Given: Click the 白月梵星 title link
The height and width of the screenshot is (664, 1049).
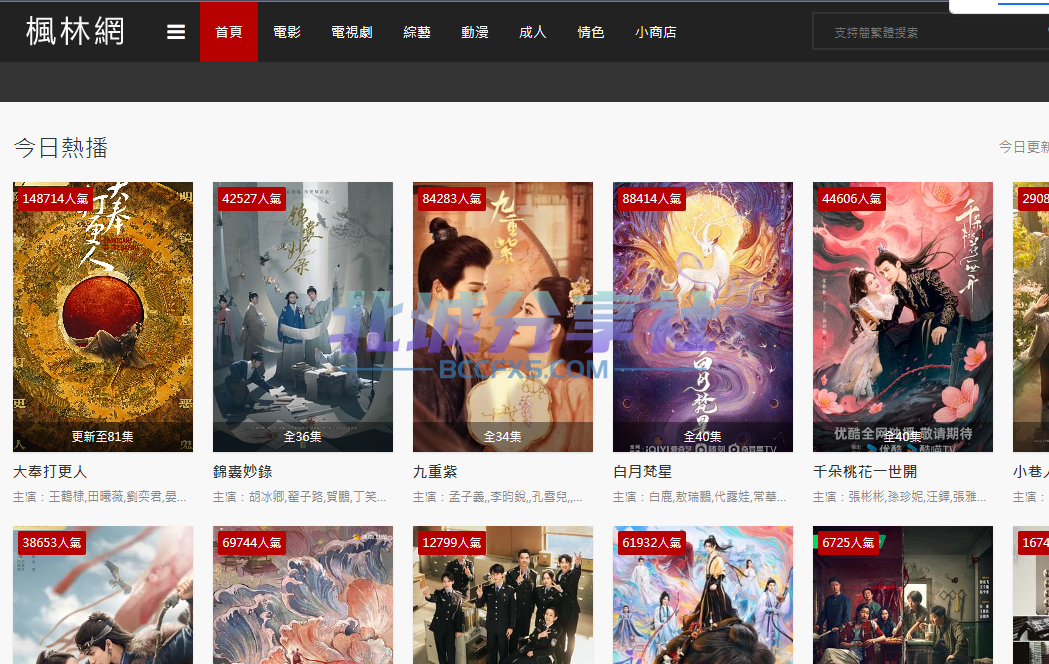Looking at the screenshot, I should 643,471.
